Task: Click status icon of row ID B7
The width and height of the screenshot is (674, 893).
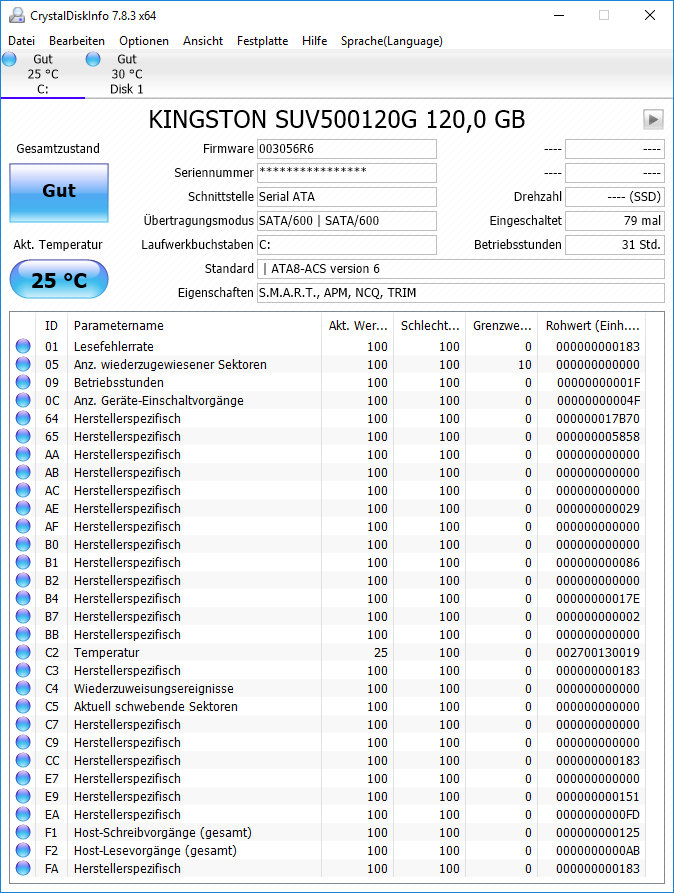Action: [23, 616]
